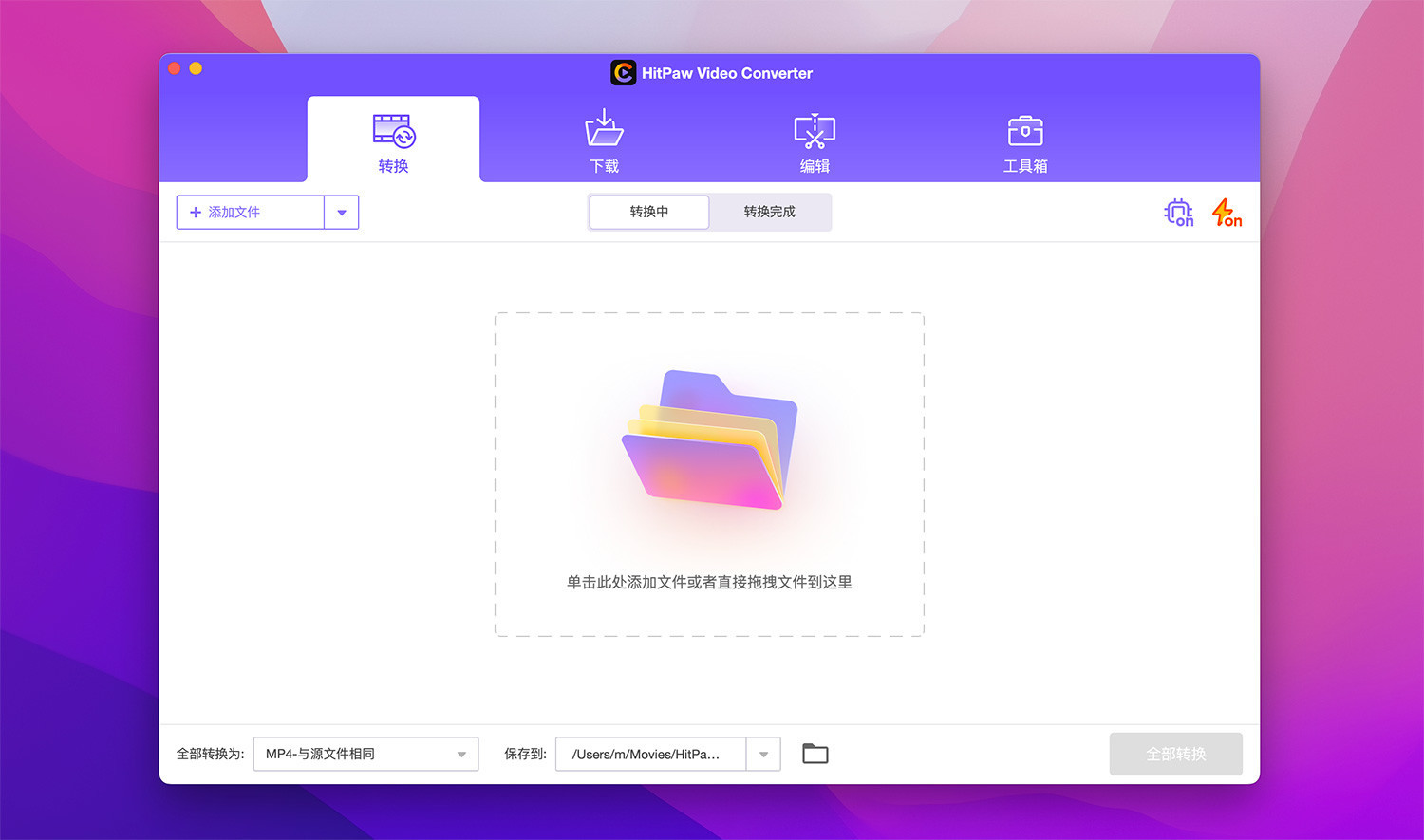Click the HitPaw logo in the title bar
This screenshot has width=1424, height=840.
623,72
